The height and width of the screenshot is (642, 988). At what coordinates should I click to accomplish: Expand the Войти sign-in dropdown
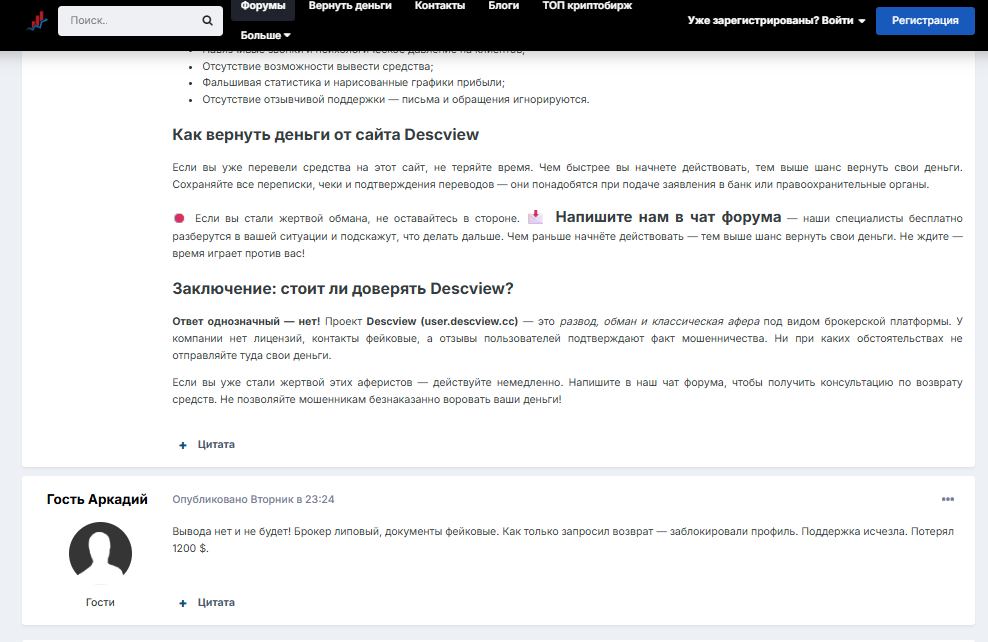pos(776,21)
